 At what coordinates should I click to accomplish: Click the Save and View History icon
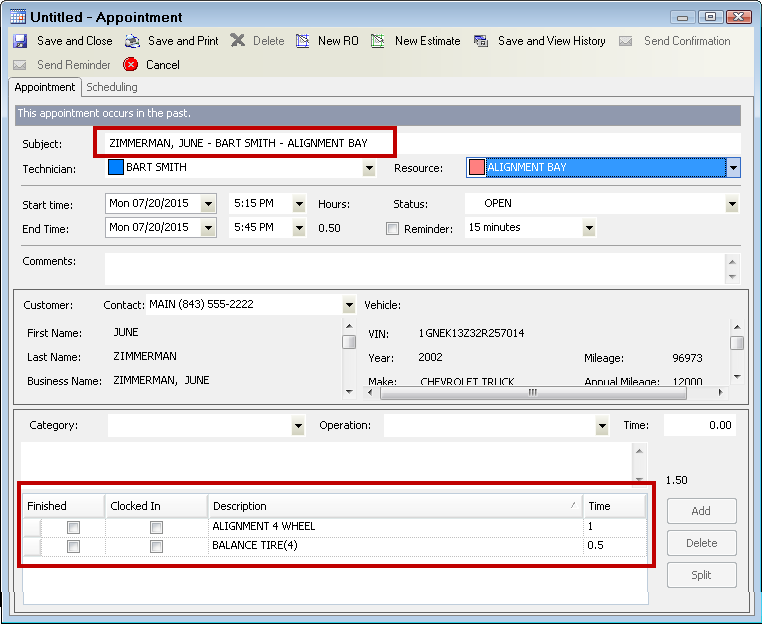[x=481, y=41]
